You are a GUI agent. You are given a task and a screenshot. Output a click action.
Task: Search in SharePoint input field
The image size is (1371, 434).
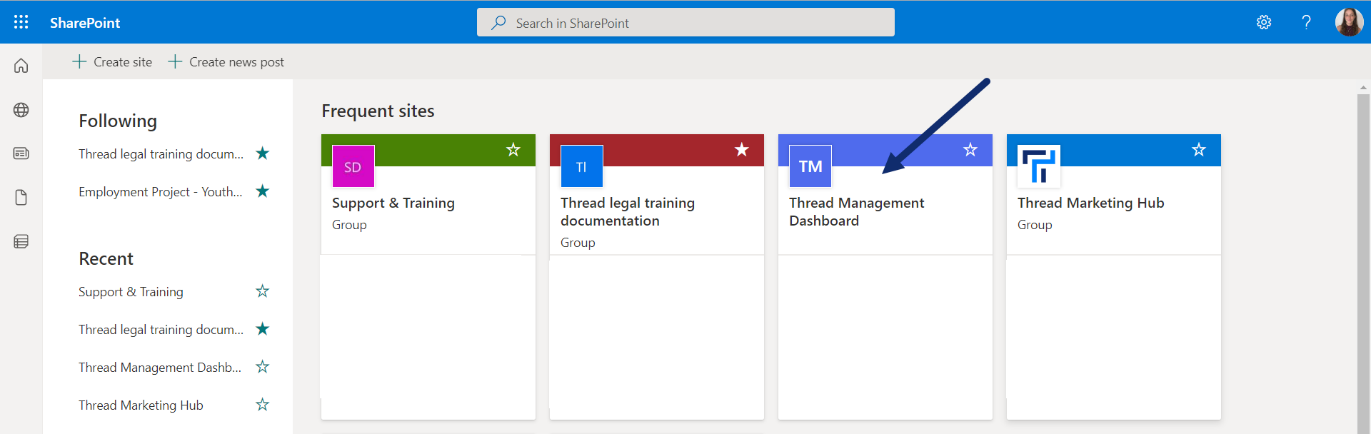coord(686,22)
